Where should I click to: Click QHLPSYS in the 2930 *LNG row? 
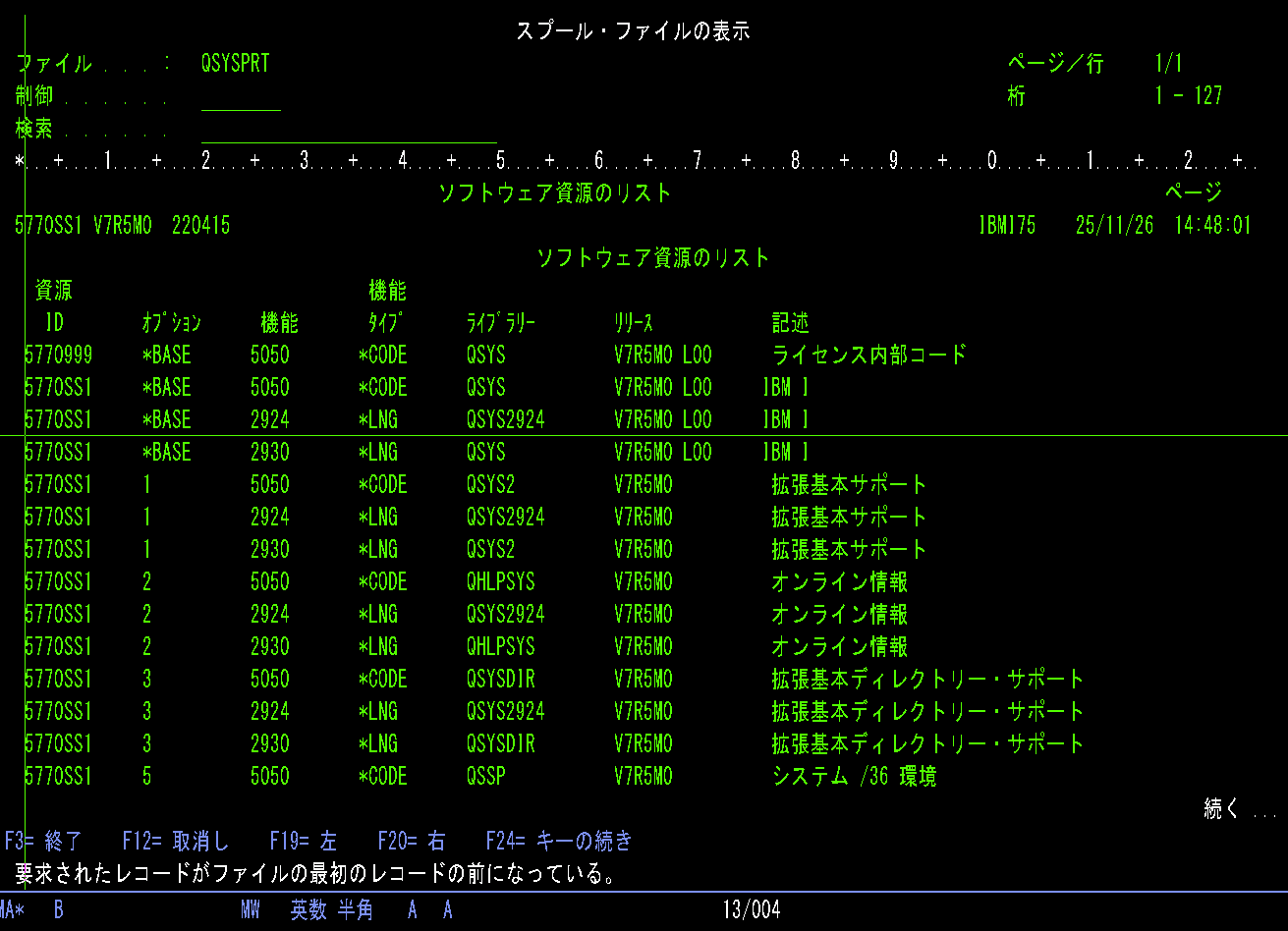[501, 647]
